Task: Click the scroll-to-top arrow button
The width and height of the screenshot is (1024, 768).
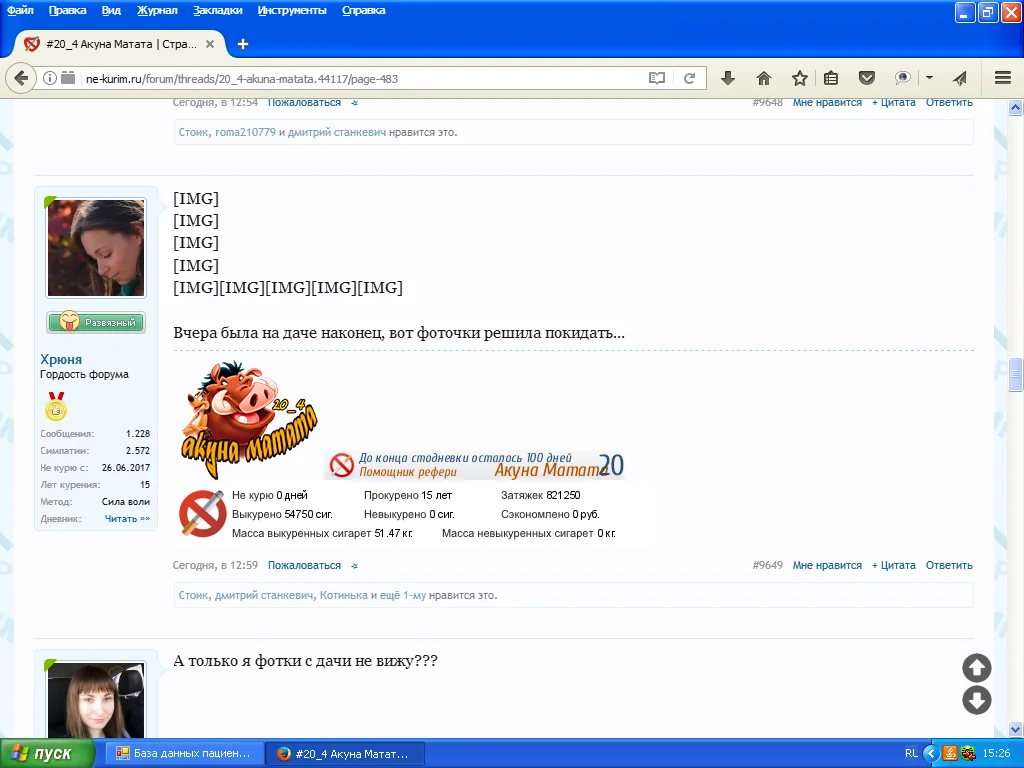Action: 976,668
